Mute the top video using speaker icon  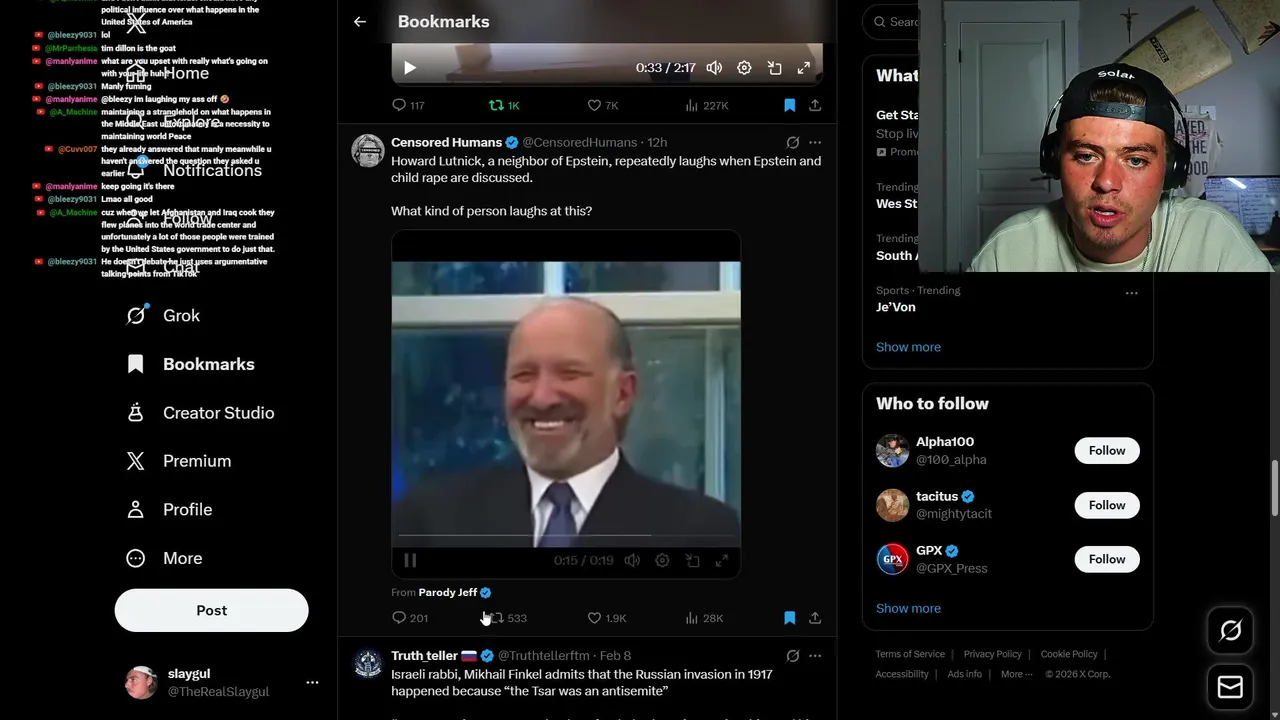714,68
